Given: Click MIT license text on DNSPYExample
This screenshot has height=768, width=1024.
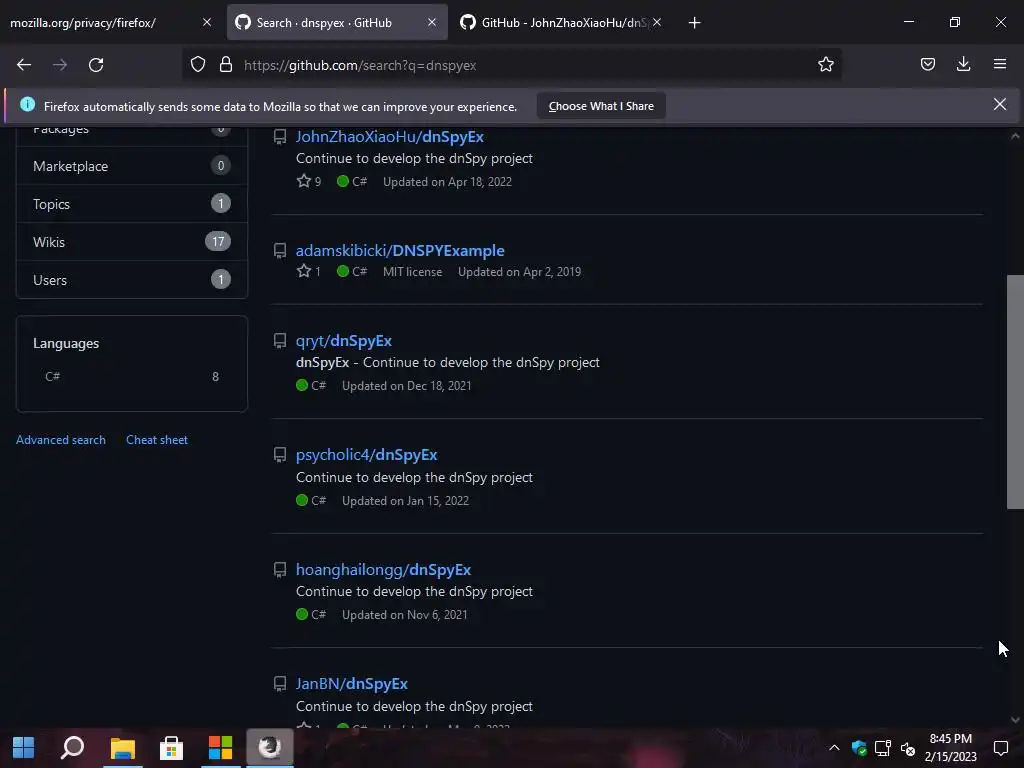Looking at the screenshot, I should [x=412, y=272].
